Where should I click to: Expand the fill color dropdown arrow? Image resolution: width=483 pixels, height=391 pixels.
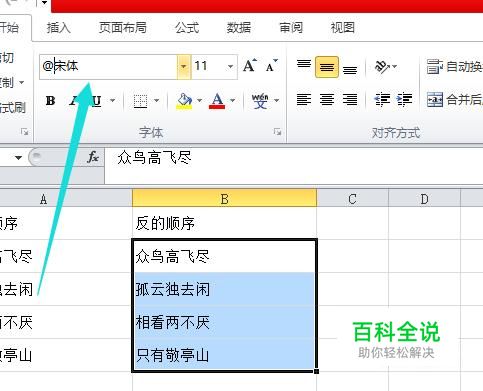(x=199, y=100)
